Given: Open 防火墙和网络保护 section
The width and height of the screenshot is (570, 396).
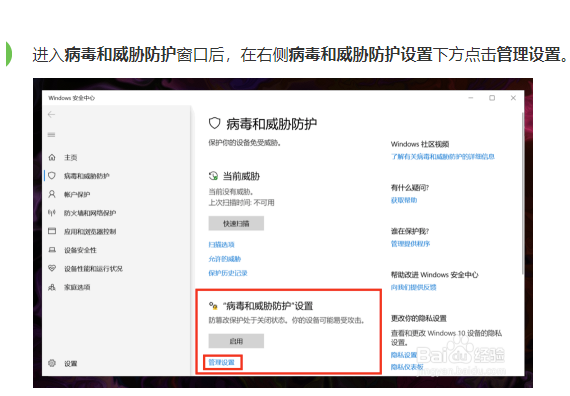Looking at the screenshot, I should [90, 213].
